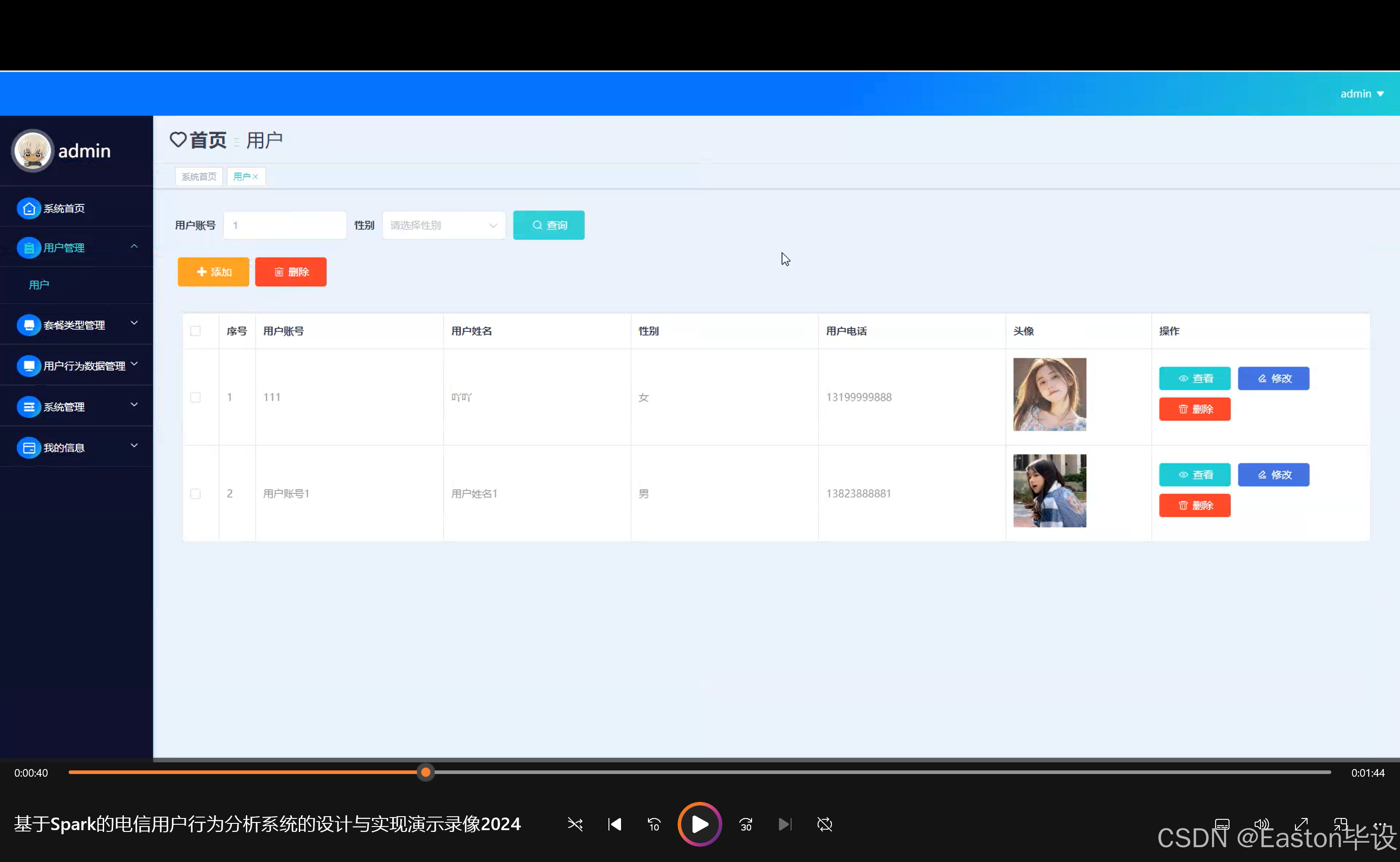
Task: Click the admin avatar image in sidebar
Action: [32, 150]
